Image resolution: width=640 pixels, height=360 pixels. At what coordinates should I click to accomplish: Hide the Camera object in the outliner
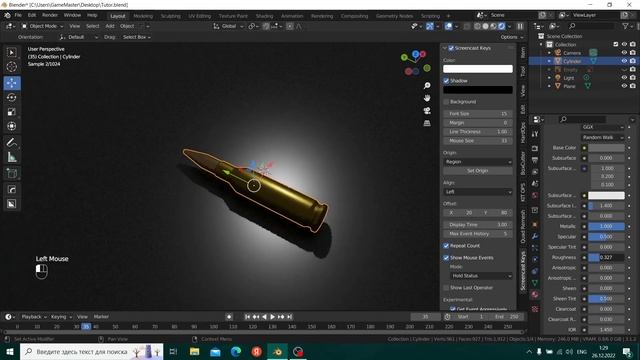[624, 53]
